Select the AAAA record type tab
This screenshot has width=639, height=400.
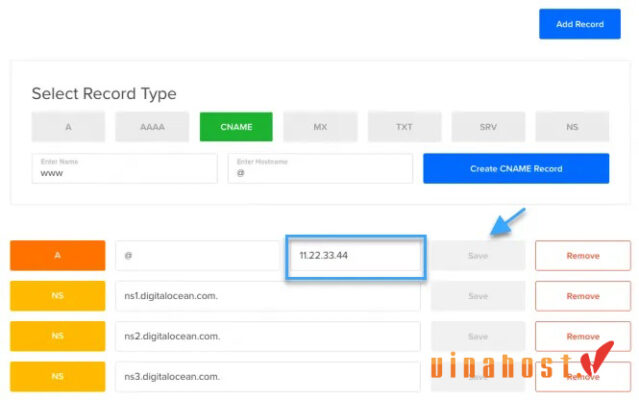(x=152, y=127)
